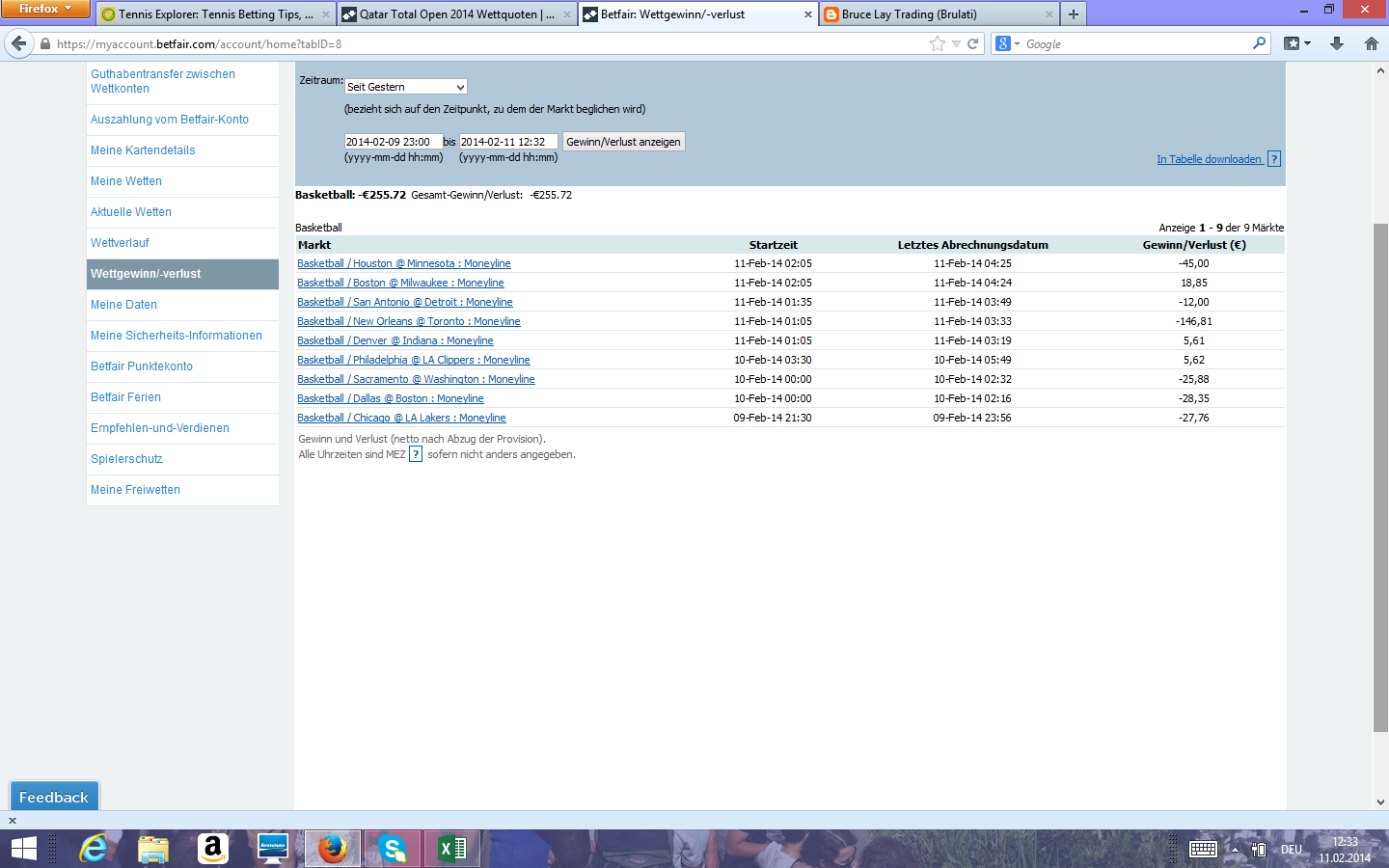This screenshot has width=1389, height=868.
Task: Open Meine Wetten in the sidebar
Action: [126, 181]
